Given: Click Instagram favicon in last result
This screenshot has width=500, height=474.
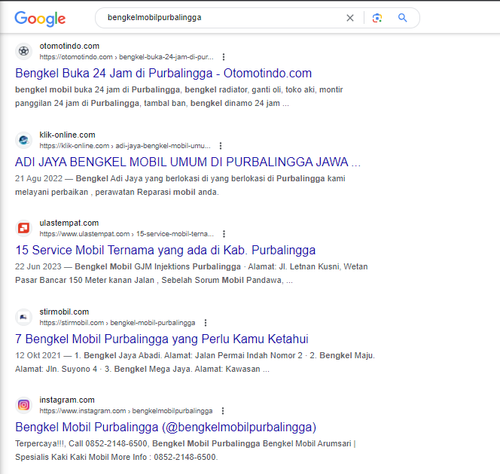Looking at the screenshot, I should [x=24, y=405].
